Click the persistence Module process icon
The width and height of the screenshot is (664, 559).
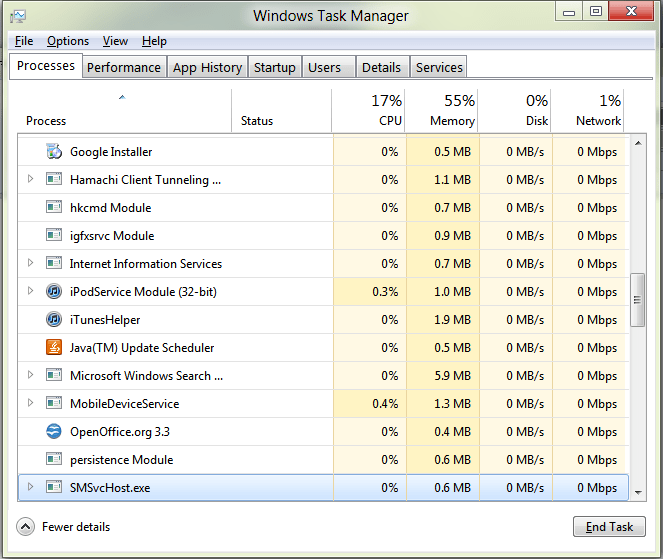pos(54,459)
